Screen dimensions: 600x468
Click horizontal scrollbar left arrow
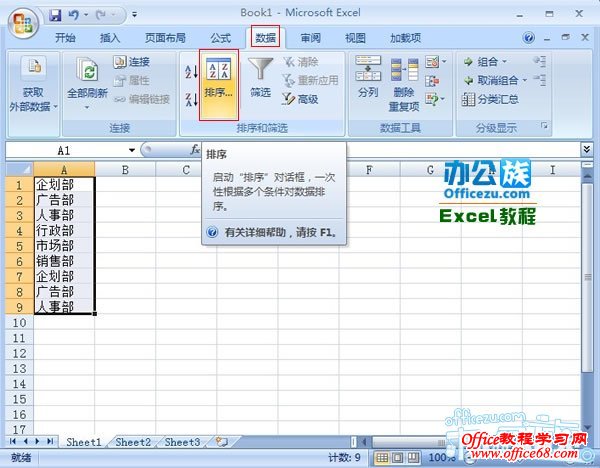(x=364, y=442)
